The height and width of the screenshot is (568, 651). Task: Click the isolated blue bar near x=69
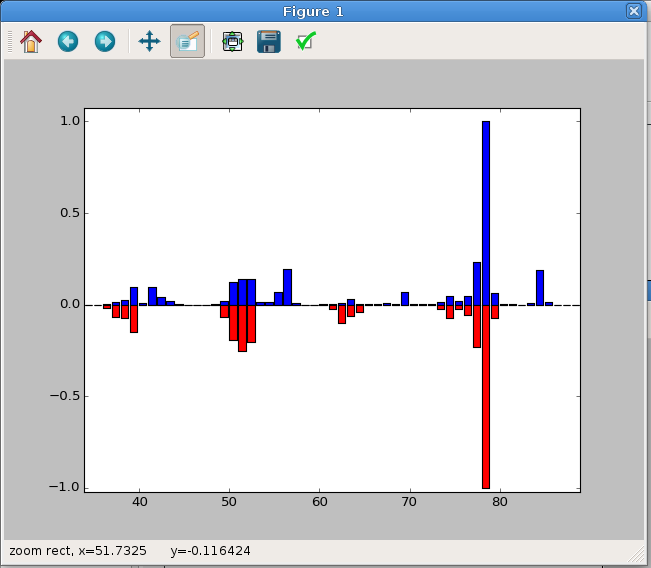point(405,299)
